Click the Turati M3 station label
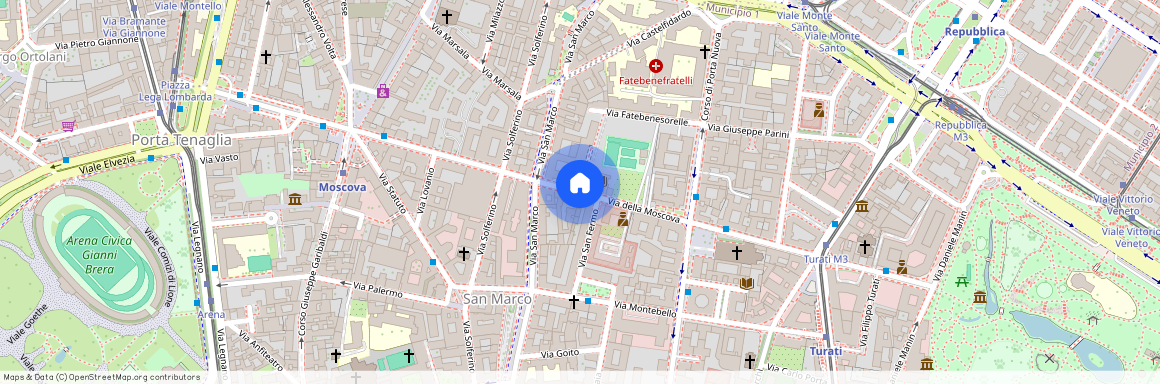1160x384 pixels. click(x=826, y=259)
